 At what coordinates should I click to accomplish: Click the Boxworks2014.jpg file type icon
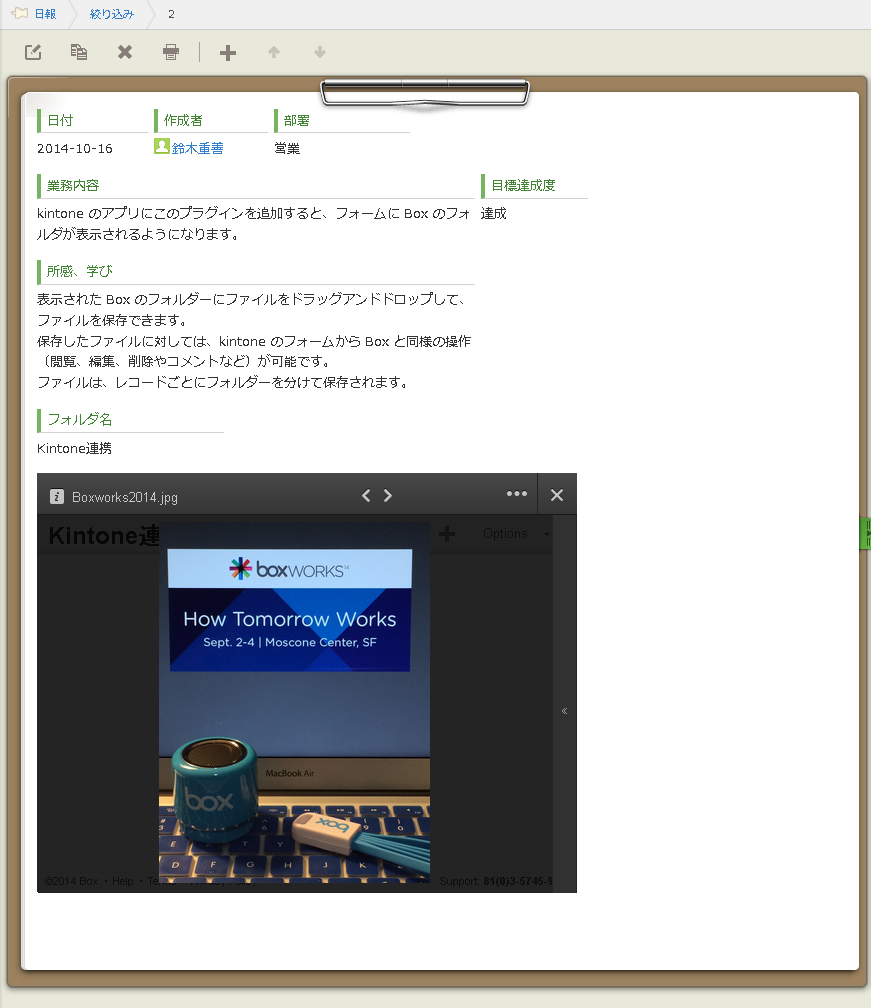[x=57, y=496]
